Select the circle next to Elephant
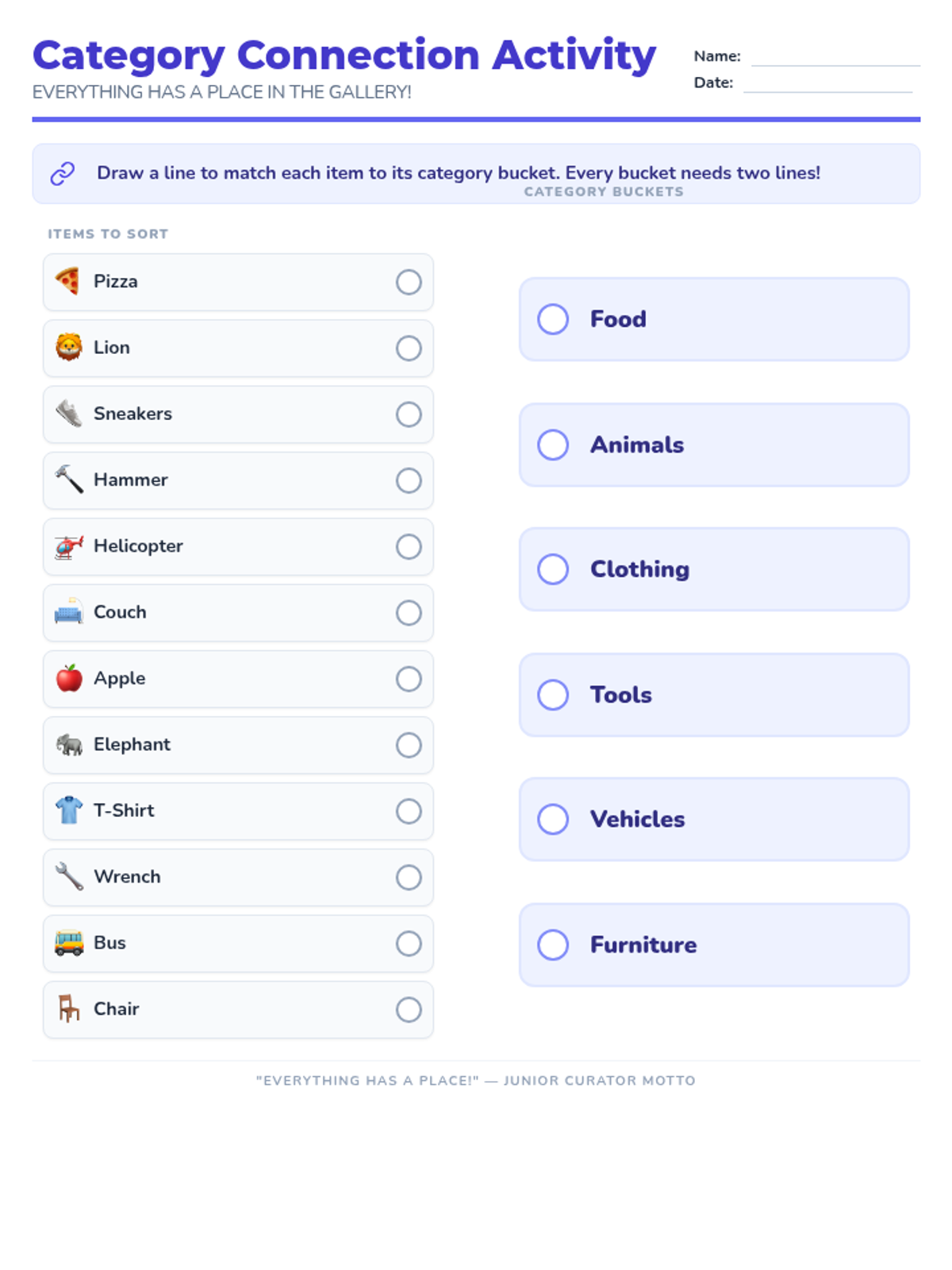Viewport: 952px width, 1270px height. click(409, 745)
